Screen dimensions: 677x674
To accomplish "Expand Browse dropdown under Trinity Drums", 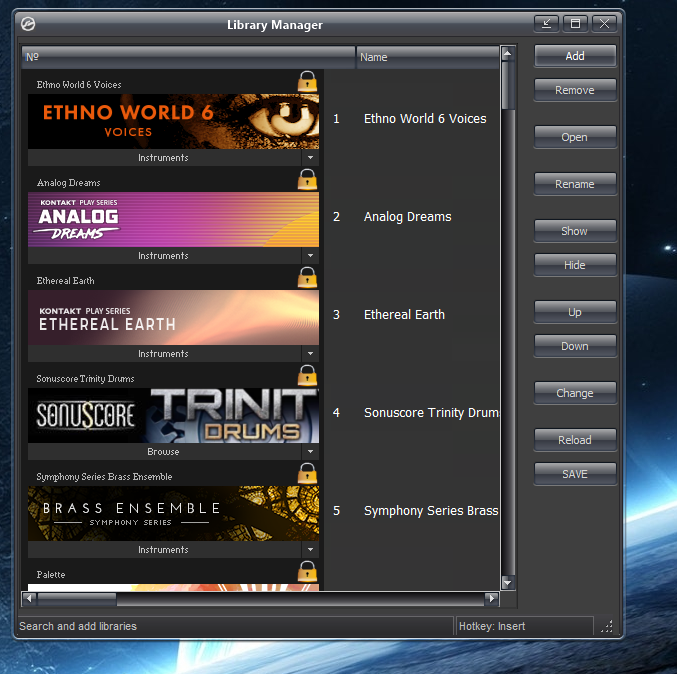I will click(x=310, y=452).
